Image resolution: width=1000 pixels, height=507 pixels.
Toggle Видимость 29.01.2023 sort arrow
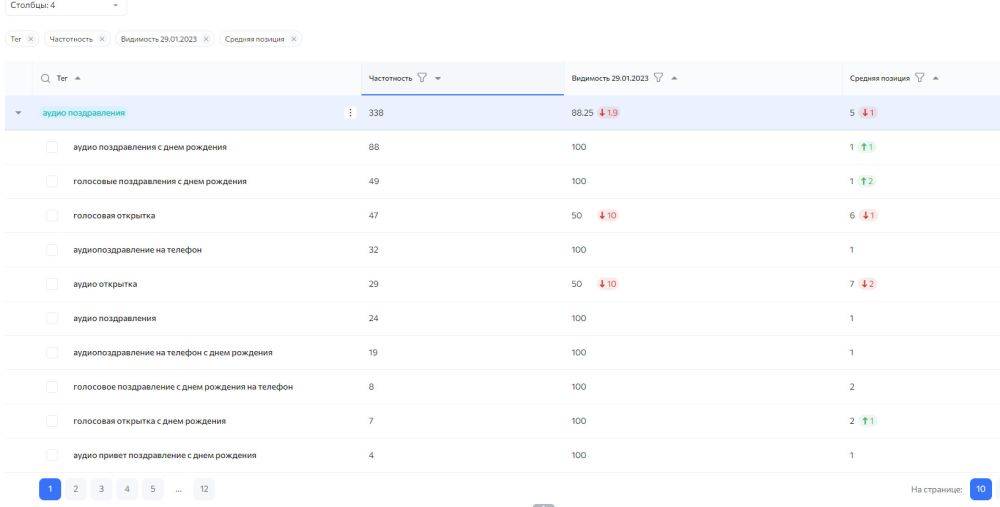point(675,78)
